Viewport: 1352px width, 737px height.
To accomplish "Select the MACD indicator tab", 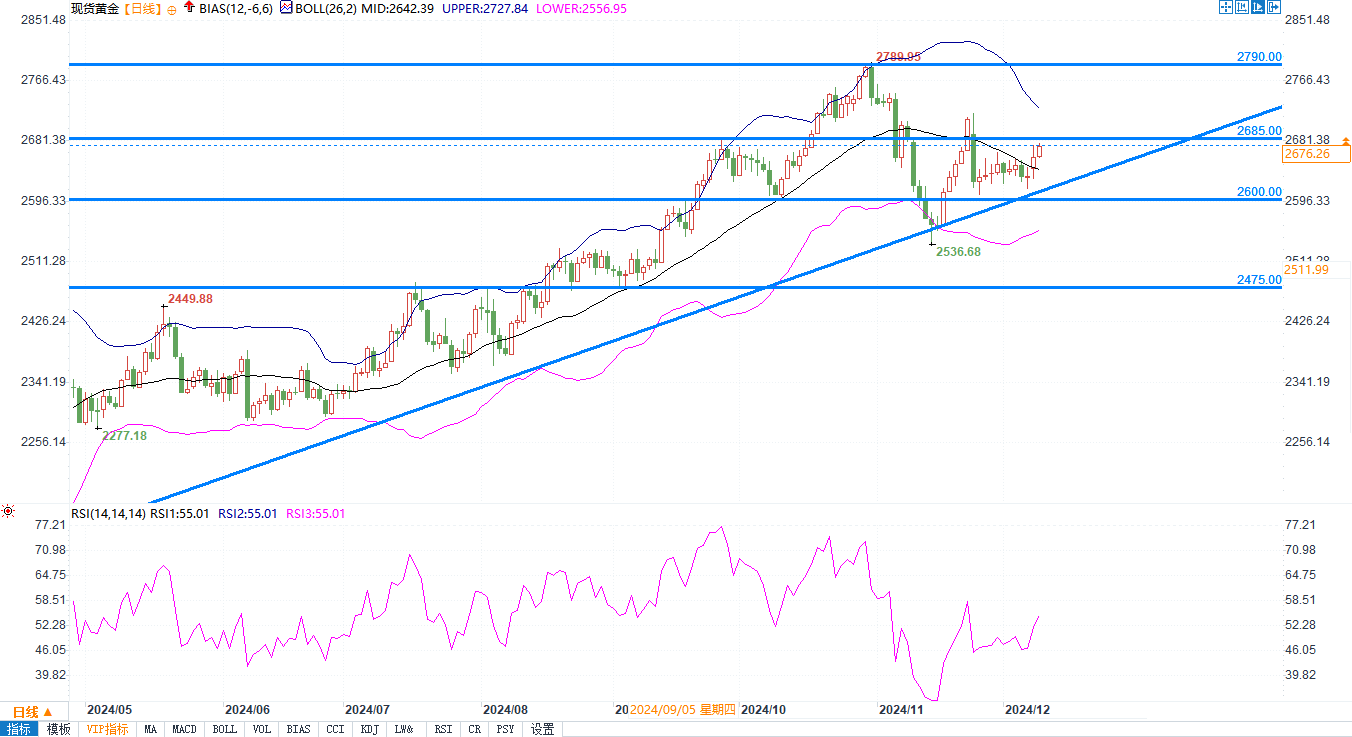I will [x=184, y=729].
